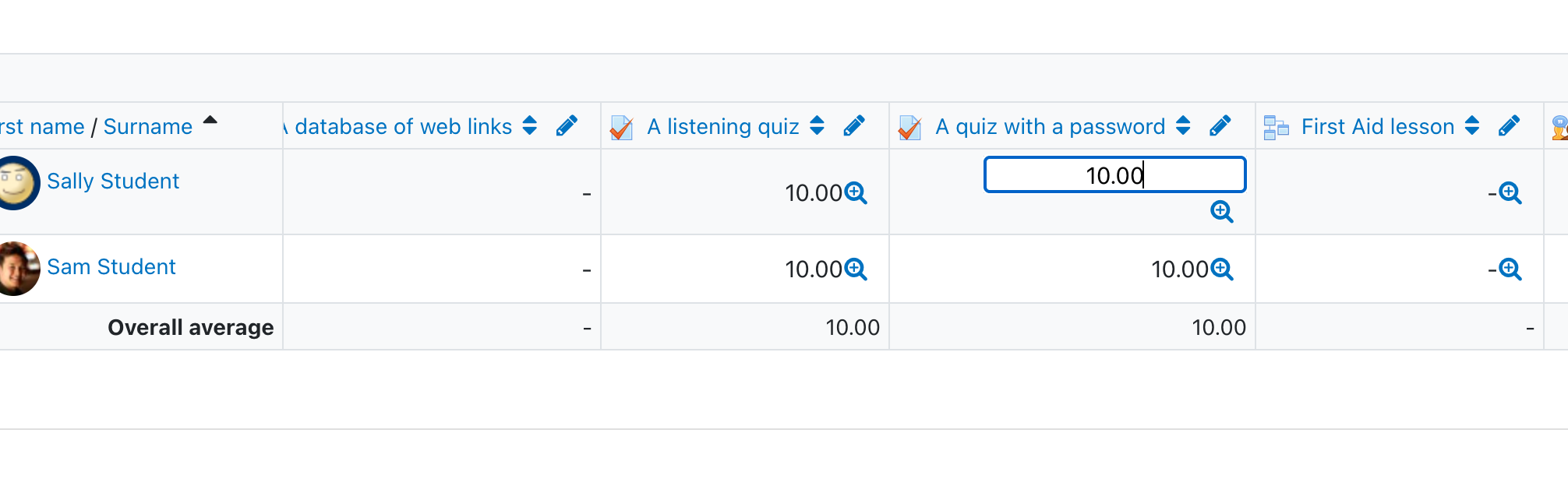This screenshot has width=1568, height=486.
Task: Open grade analysis for Sally's First Aid lesson
Action: click(1510, 192)
